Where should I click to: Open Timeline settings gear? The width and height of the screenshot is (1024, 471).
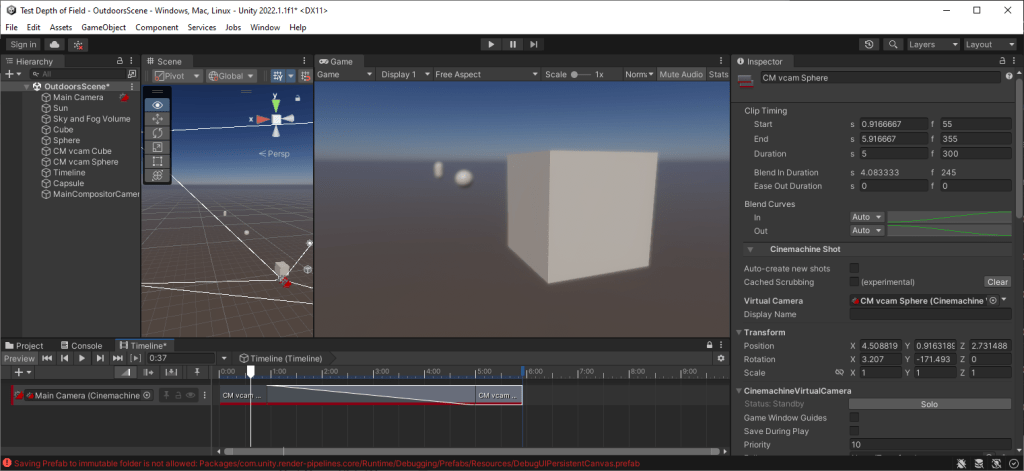[721, 357]
